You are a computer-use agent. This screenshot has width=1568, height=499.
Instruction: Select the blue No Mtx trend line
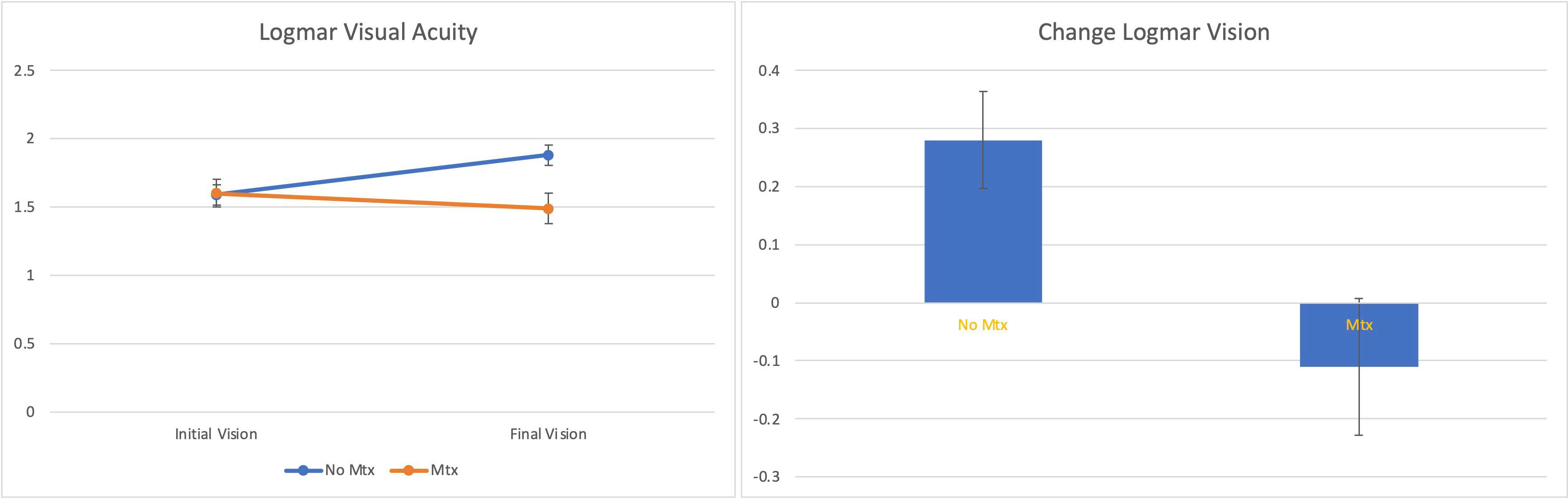pyautogui.click(x=383, y=174)
